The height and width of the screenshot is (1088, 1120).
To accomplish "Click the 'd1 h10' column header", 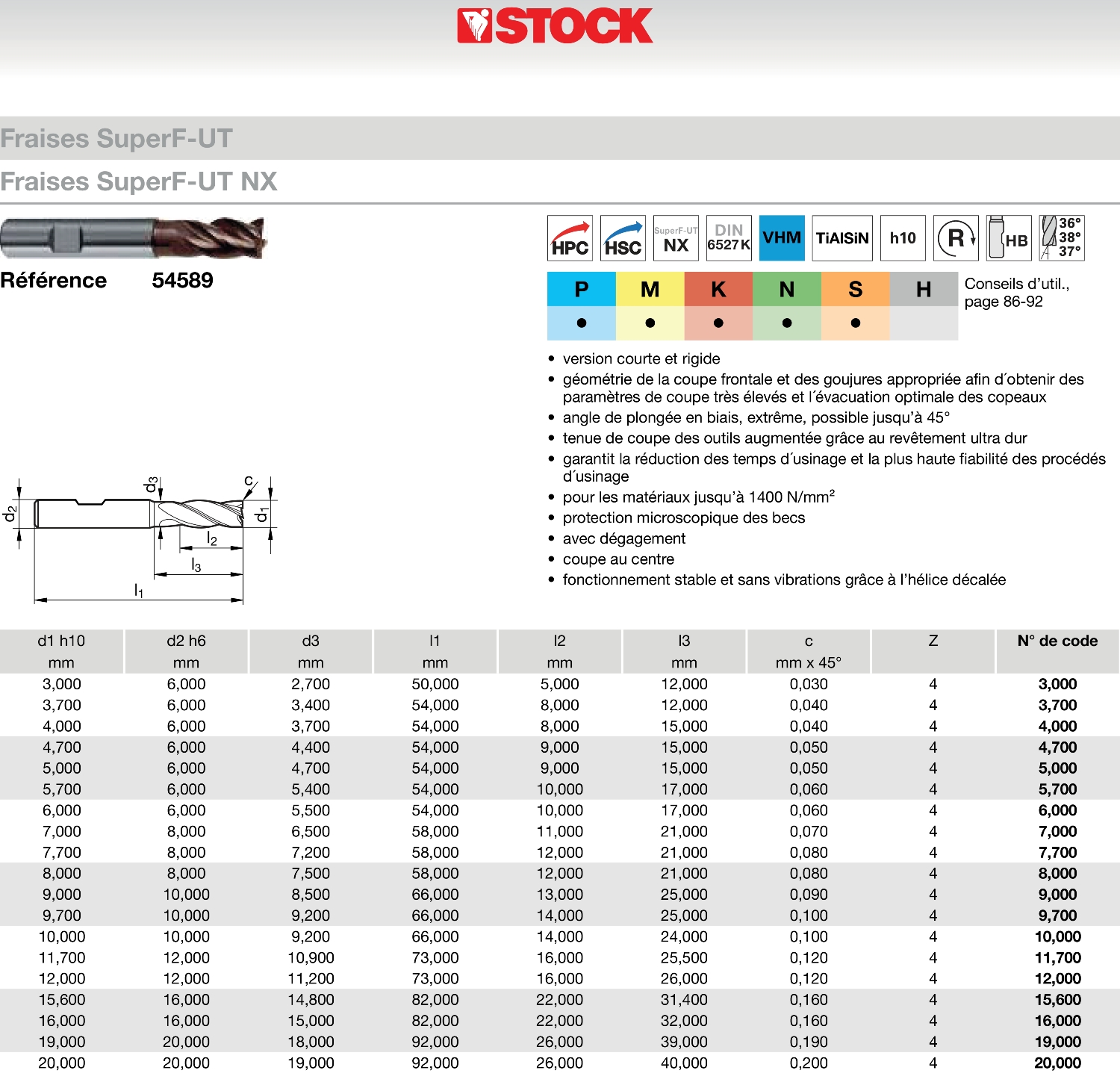I will click(61, 651).
